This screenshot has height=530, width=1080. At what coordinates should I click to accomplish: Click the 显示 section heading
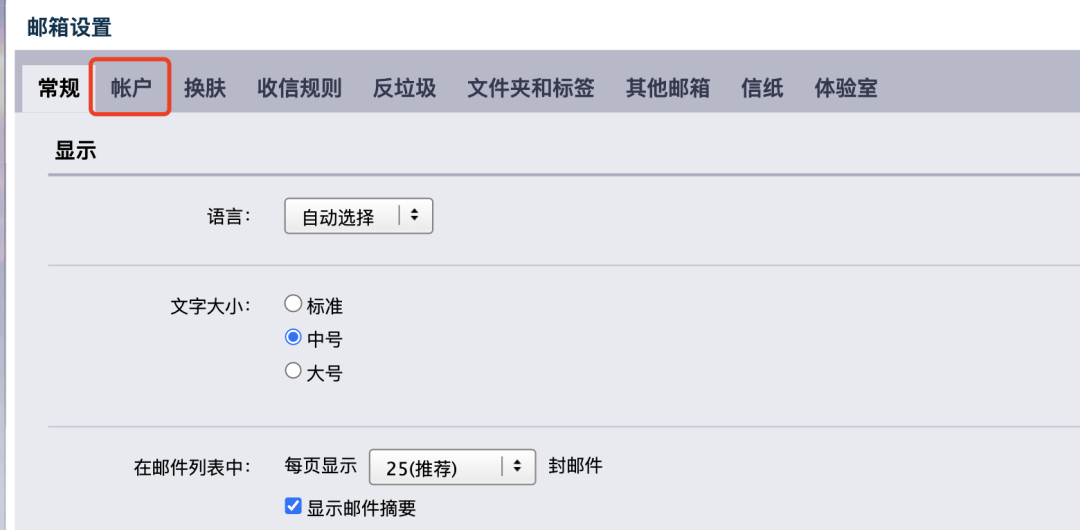pos(75,151)
